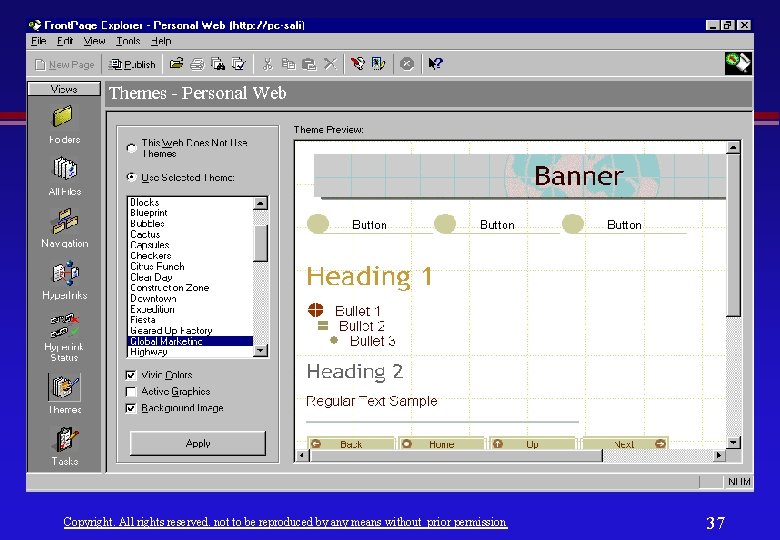Select the Highway theme
The height and width of the screenshot is (540, 780).
pyautogui.click(x=191, y=352)
